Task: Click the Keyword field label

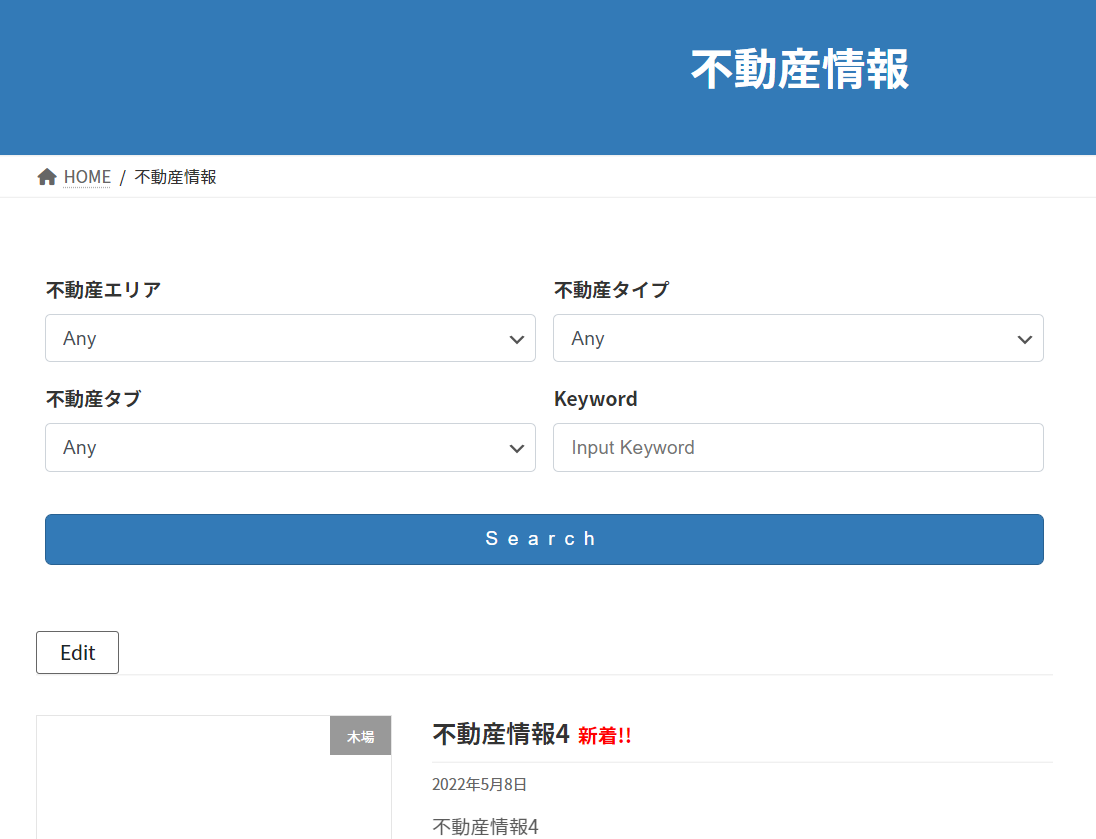Action: (x=595, y=399)
